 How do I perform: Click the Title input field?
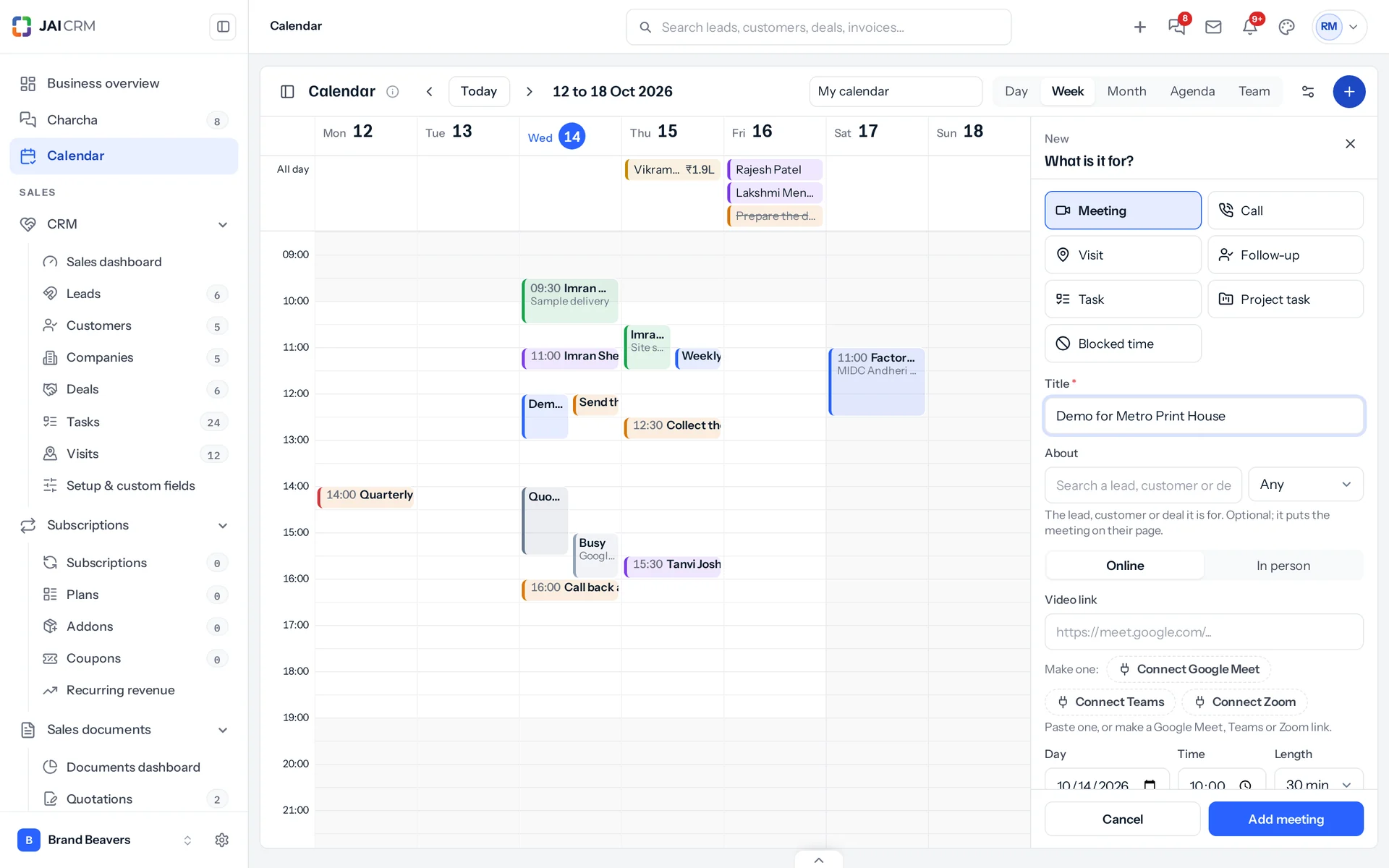pyautogui.click(x=1204, y=416)
